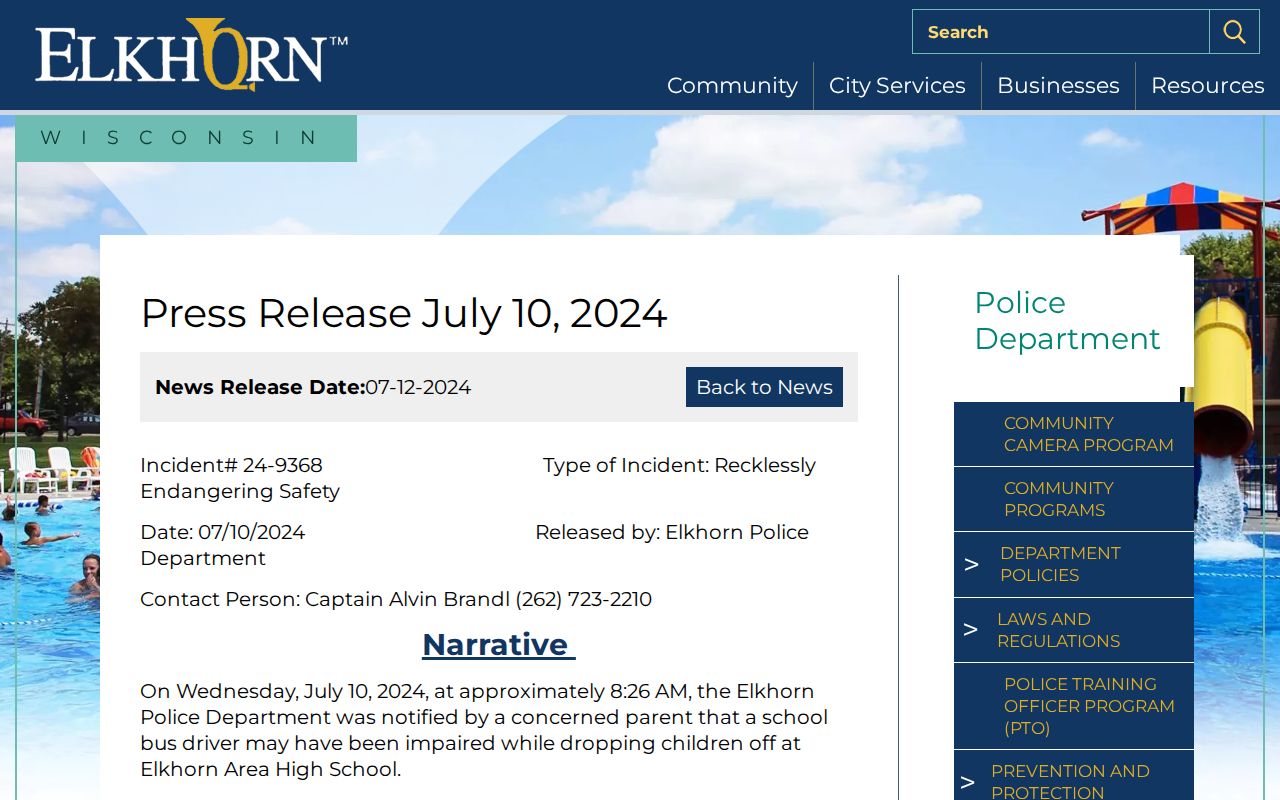Image resolution: width=1280 pixels, height=800 pixels.
Task: Focus the Search input field
Action: [x=1061, y=32]
